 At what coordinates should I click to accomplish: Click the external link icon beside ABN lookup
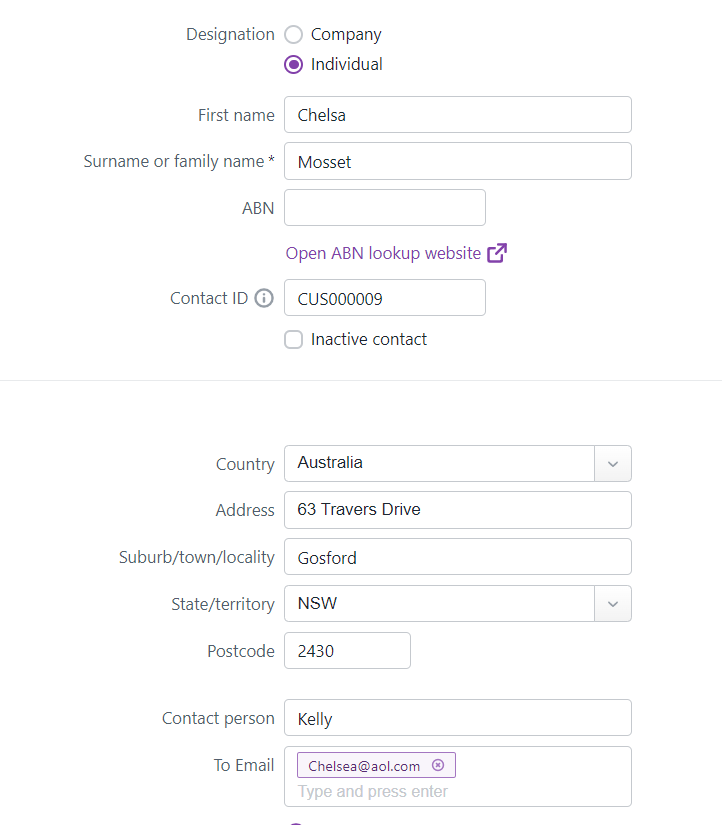click(497, 253)
